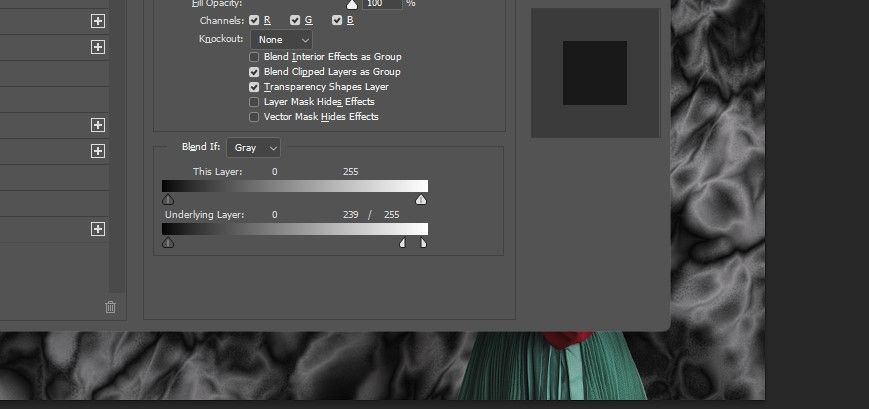Screen dimensions: 869x409
Task: Delete effect using the trash can icon
Action: (110, 307)
